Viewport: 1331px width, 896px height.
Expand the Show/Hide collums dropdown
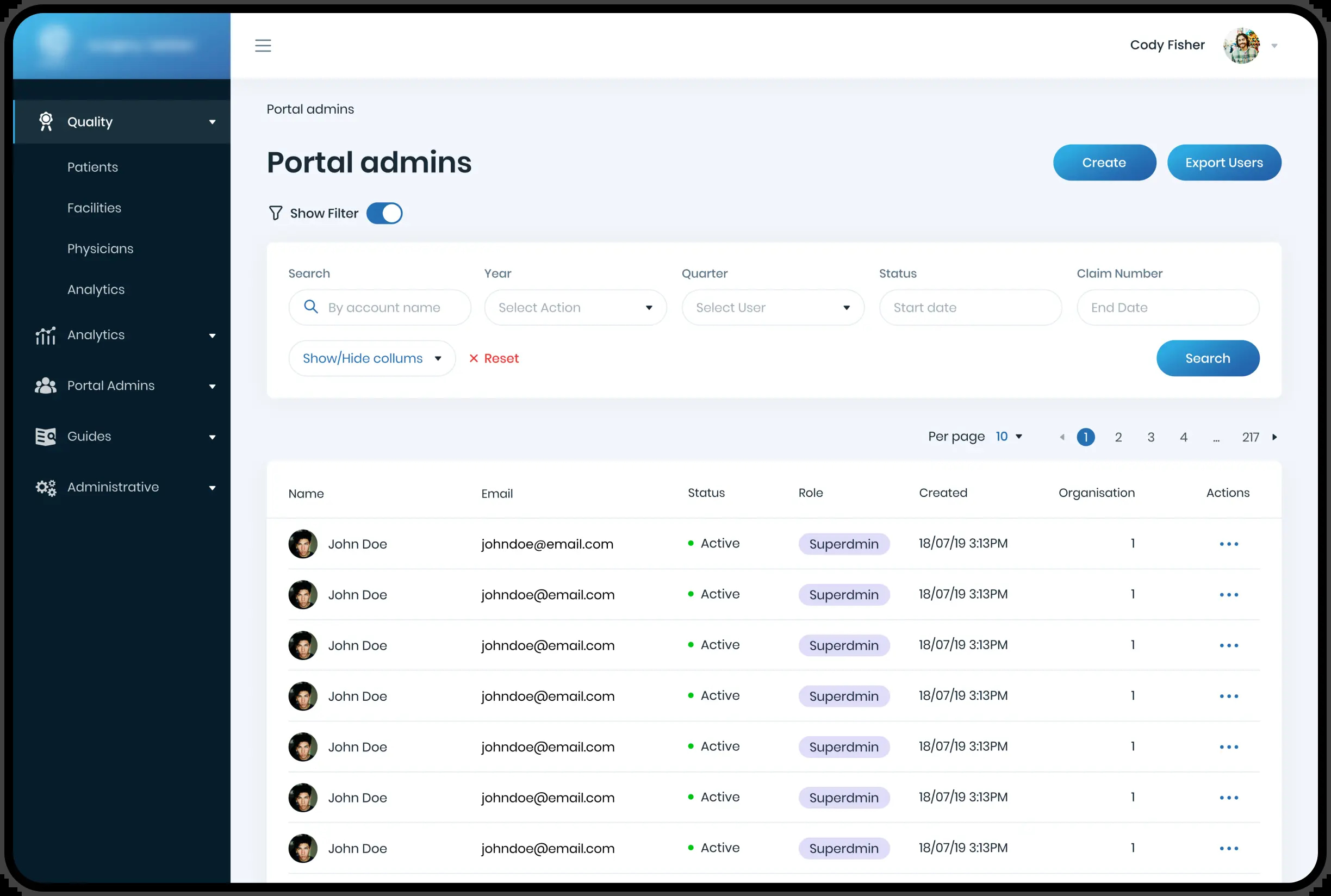[x=372, y=358]
